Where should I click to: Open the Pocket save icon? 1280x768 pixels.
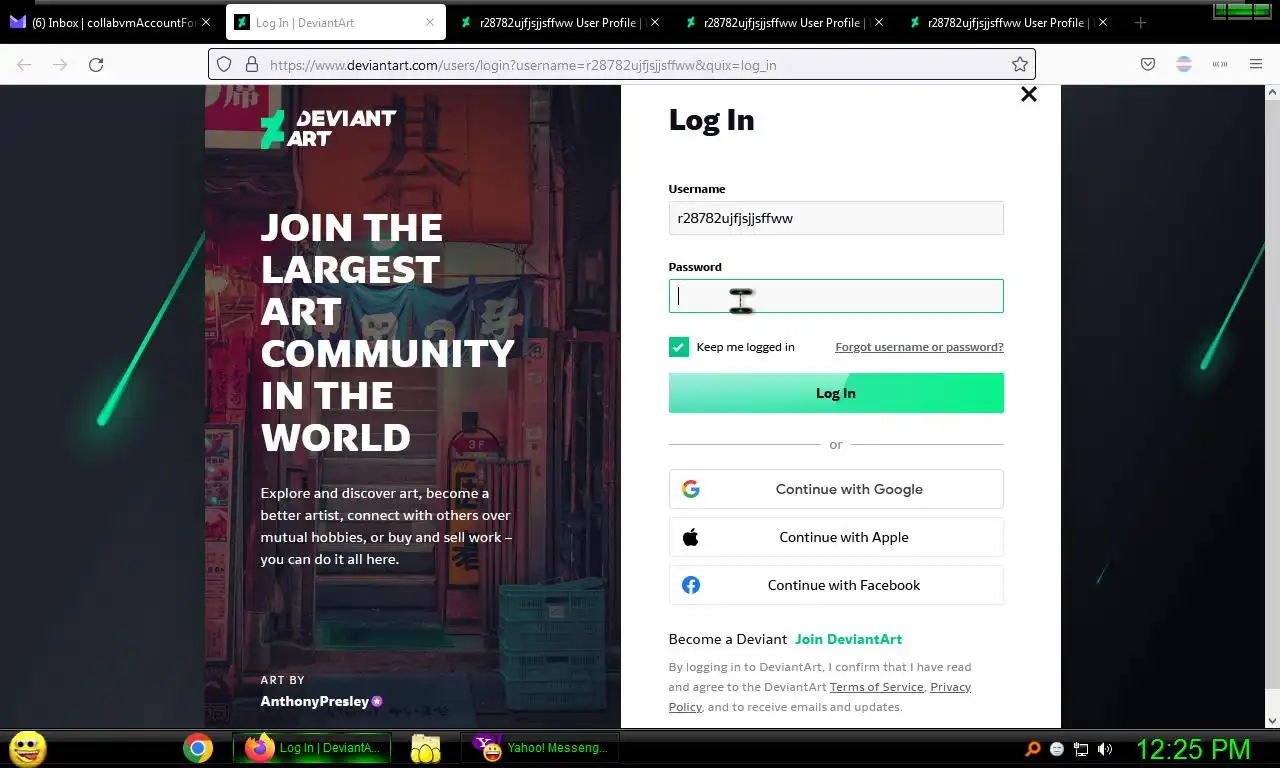[x=1148, y=64]
